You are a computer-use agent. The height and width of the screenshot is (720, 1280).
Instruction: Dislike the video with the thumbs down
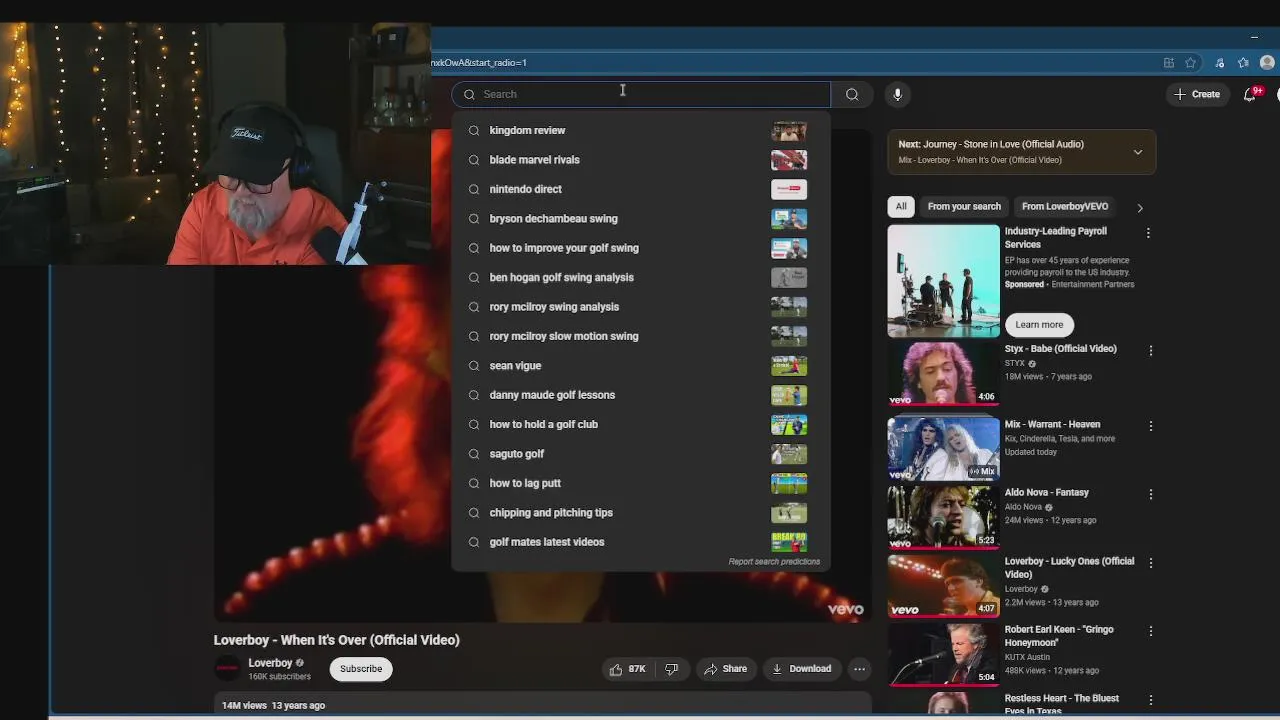coord(672,669)
